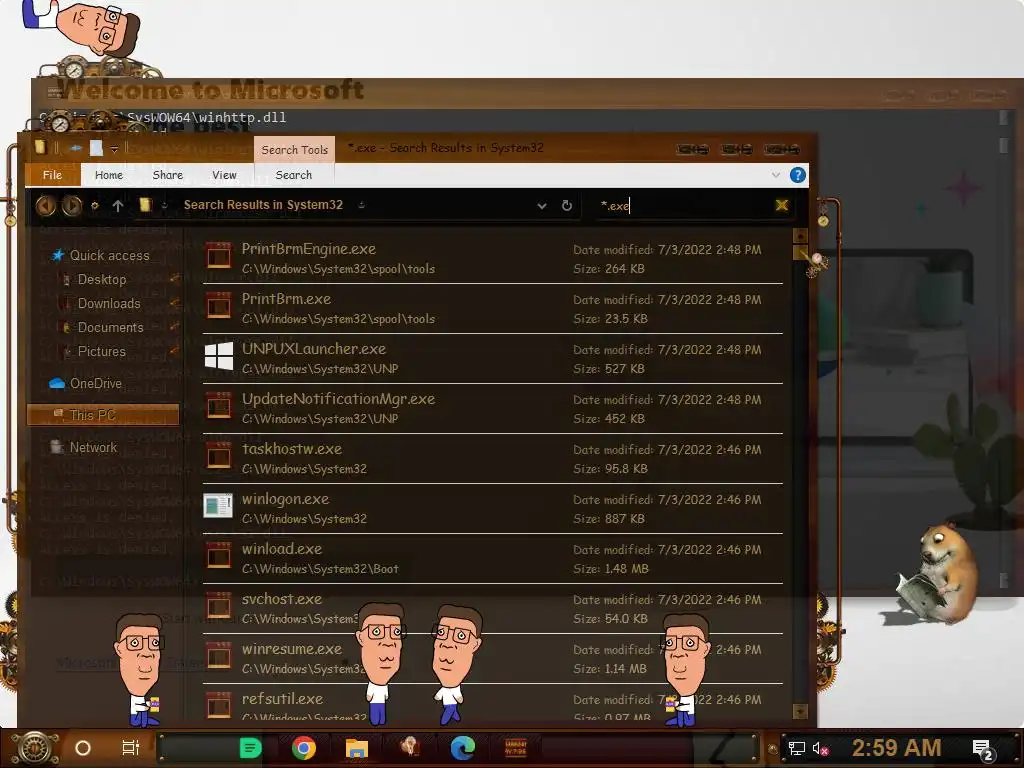Open Downloads in navigation pane
The image size is (1024, 768).
click(109, 304)
